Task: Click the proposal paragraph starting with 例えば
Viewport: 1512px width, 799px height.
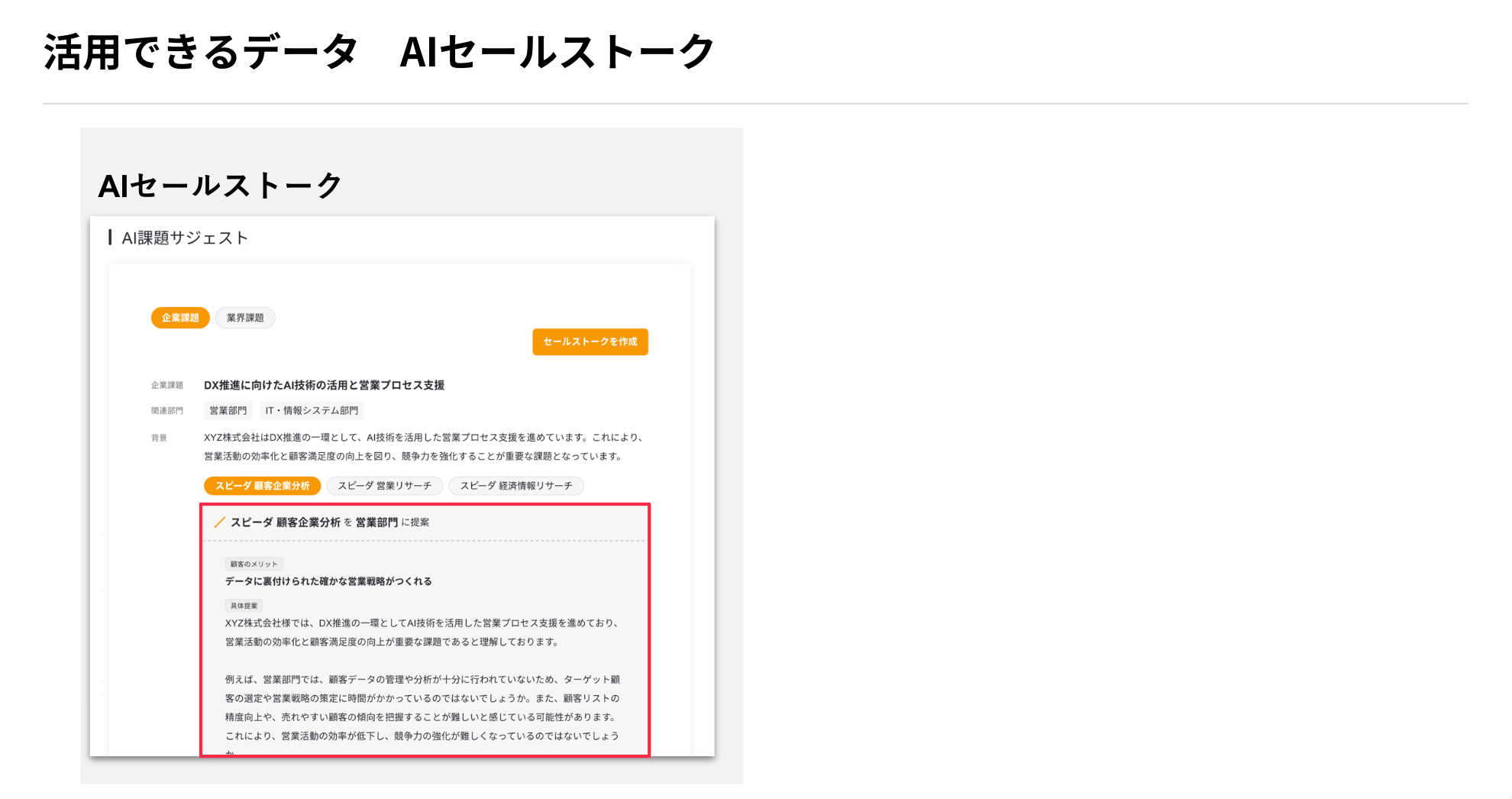Action: (422, 707)
